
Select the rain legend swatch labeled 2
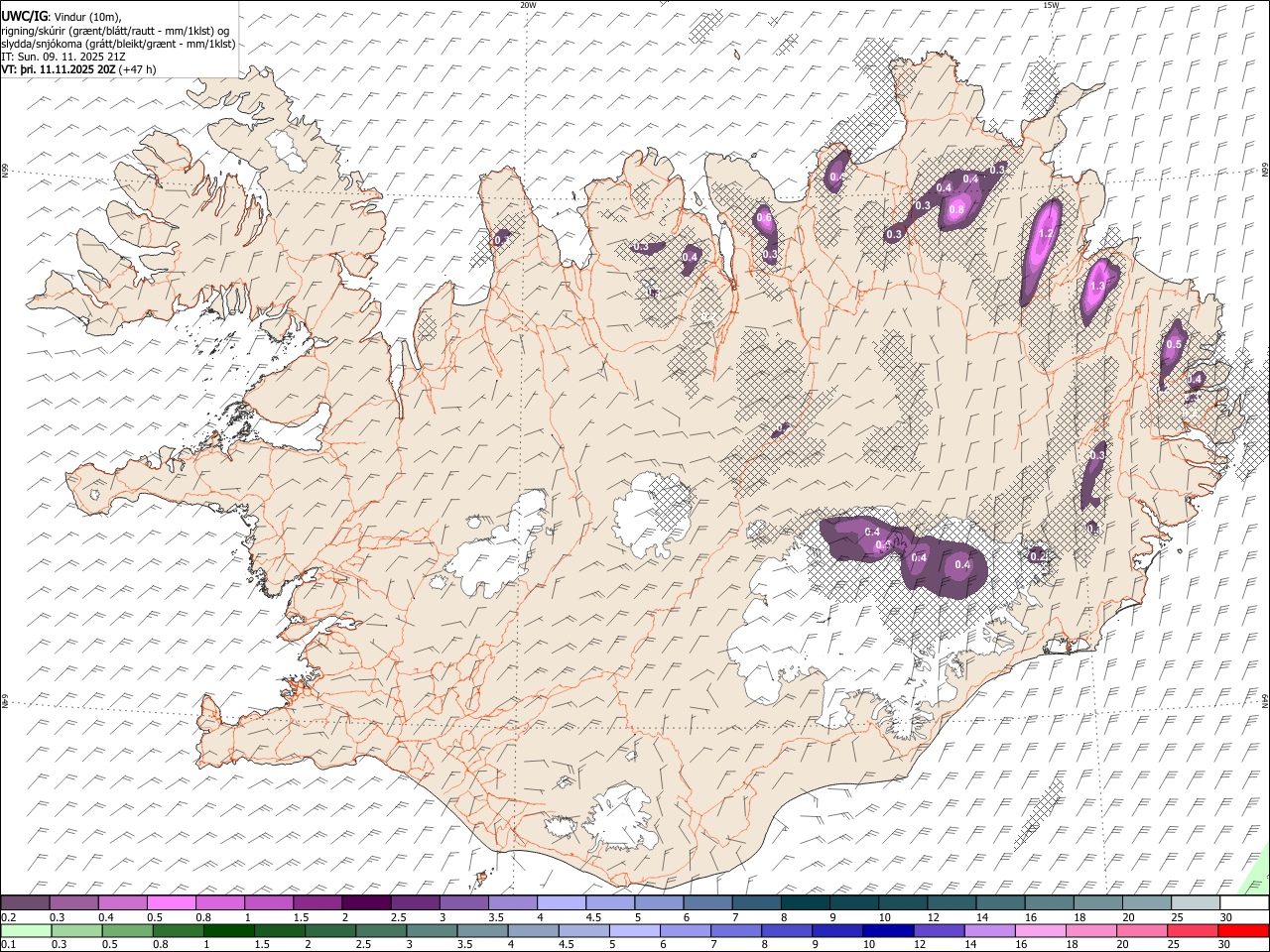(330, 930)
